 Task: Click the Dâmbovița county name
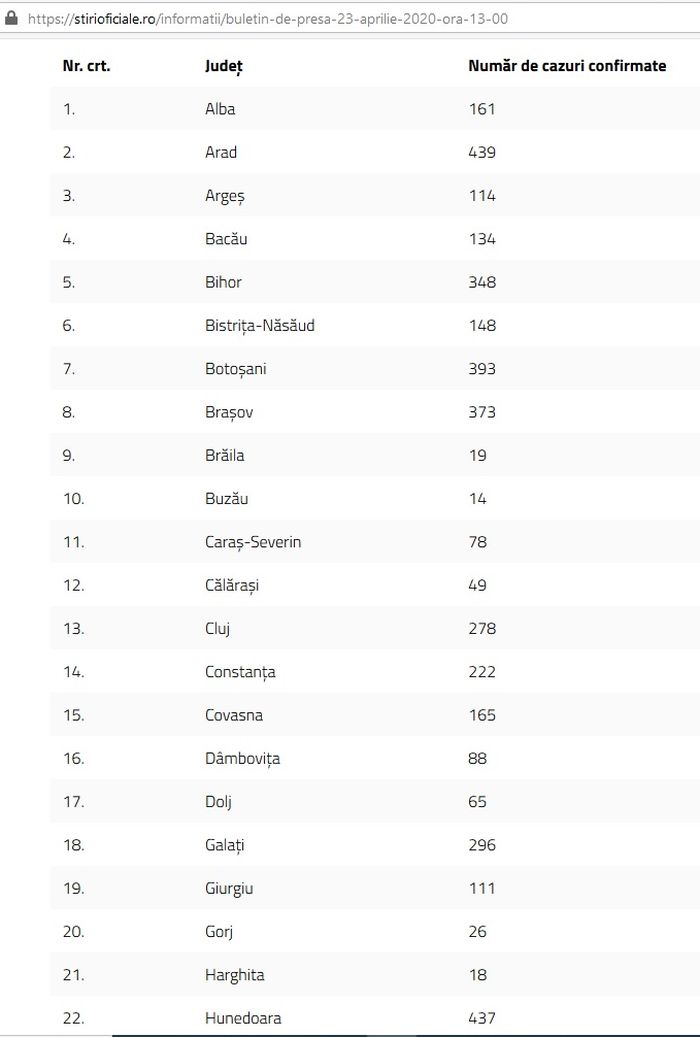point(242,759)
